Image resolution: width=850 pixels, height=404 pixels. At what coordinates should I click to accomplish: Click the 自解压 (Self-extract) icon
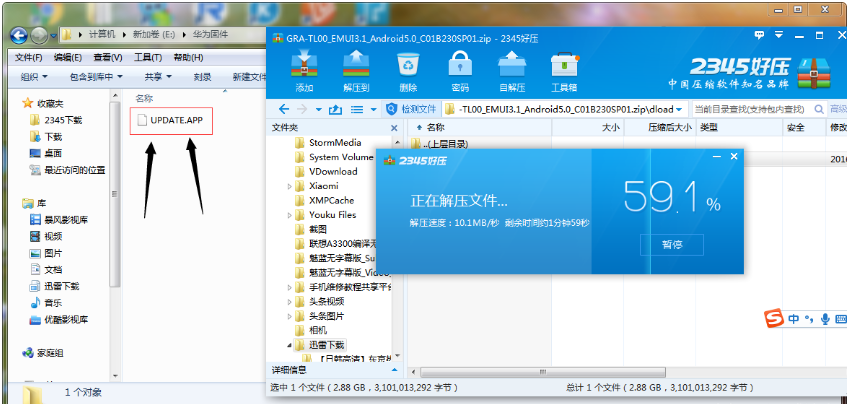coord(512,70)
